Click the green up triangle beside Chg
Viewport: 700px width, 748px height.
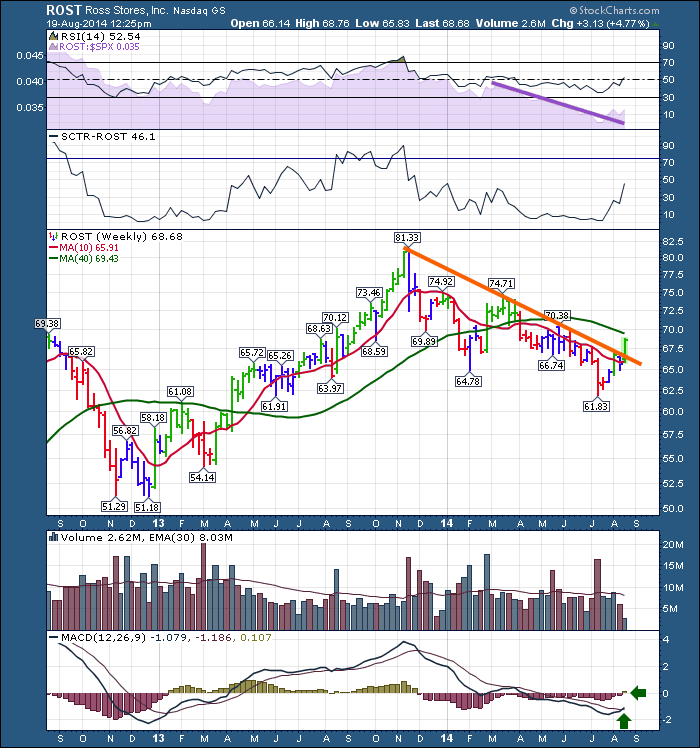[656, 23]
